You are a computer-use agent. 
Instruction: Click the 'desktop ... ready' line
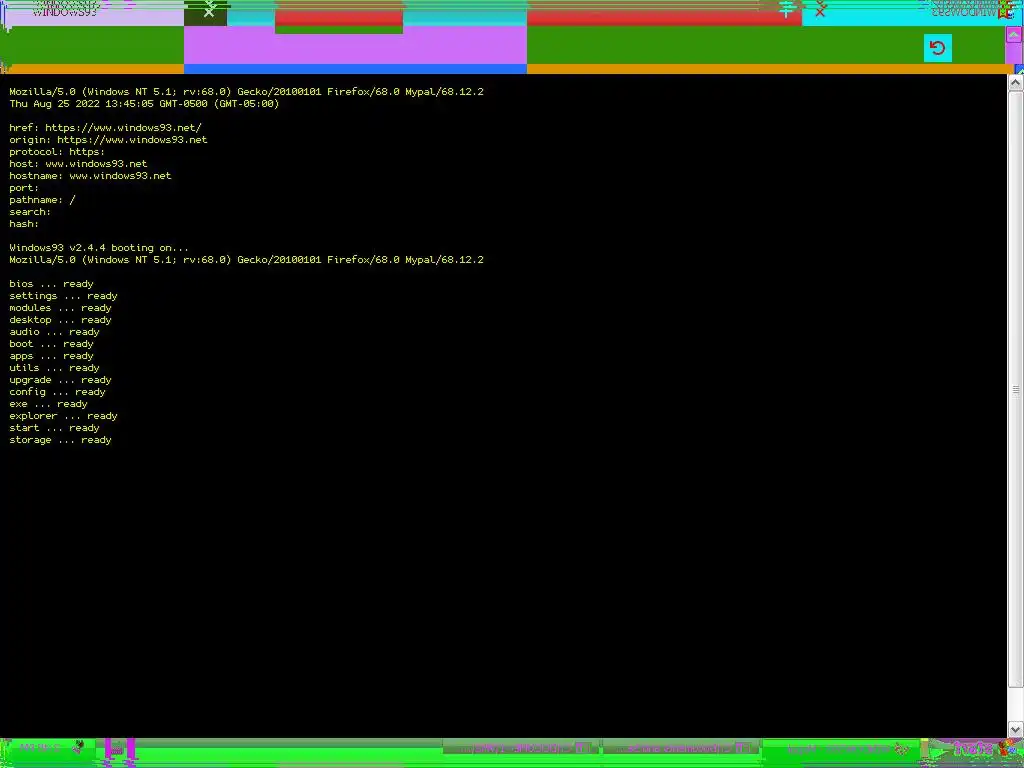pyautogui.click(x=60, y=320)
